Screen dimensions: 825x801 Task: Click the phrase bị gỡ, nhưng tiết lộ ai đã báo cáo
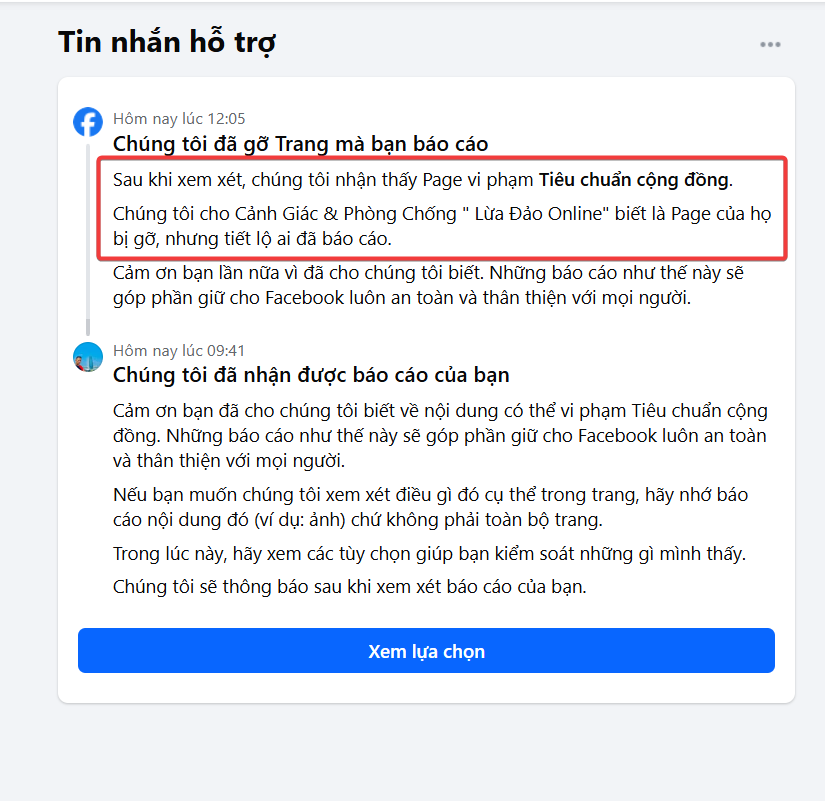pos(252,239)
